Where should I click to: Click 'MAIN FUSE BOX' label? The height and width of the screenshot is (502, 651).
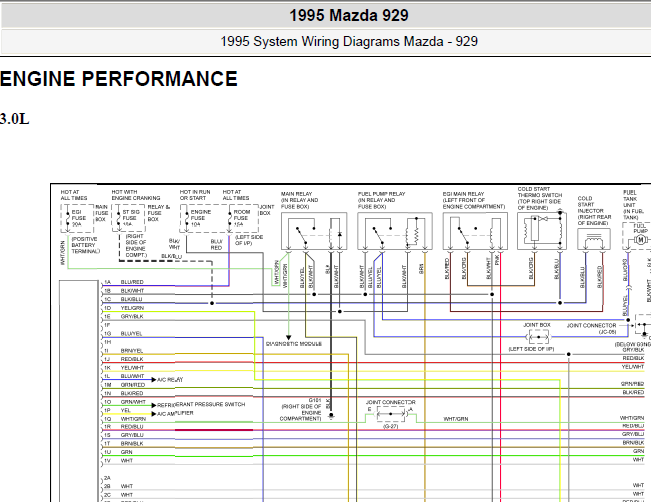(101, 213)
